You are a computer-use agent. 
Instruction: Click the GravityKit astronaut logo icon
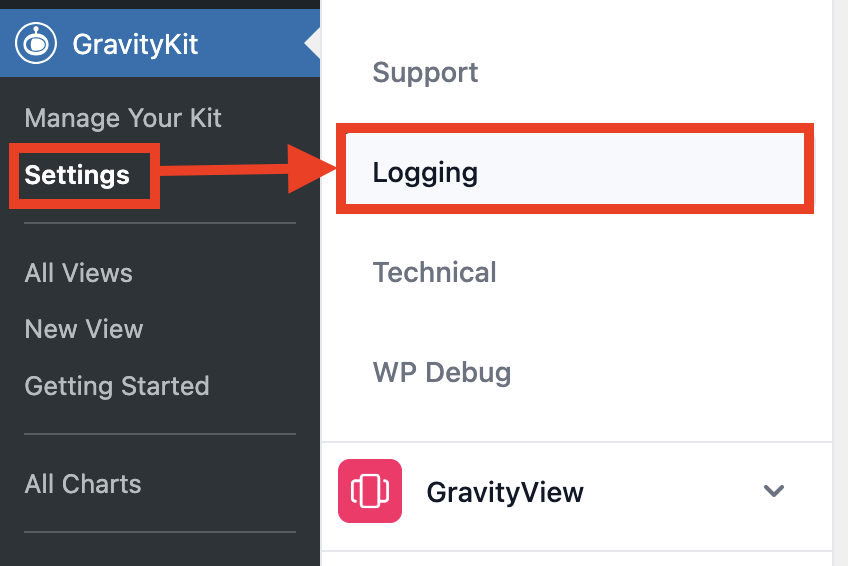click(37, 44)
